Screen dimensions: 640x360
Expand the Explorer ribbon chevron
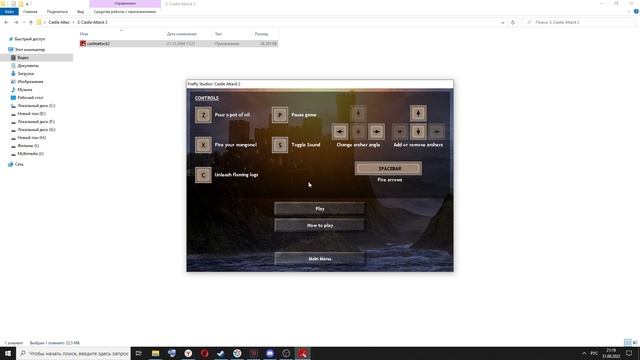click(629, 12)
